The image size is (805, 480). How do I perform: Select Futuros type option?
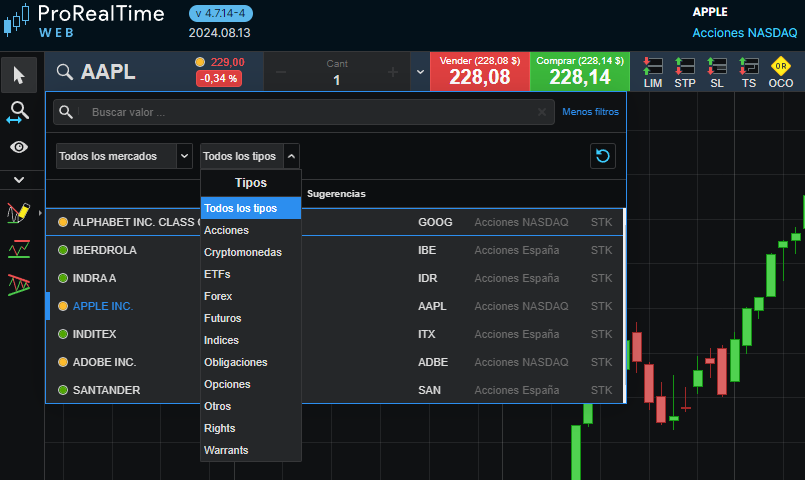(251, 318)
